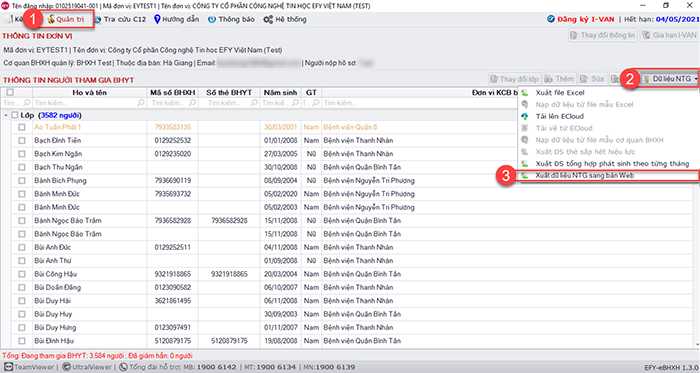
Task: Sort by GT column header
Action: pos(312,93)
